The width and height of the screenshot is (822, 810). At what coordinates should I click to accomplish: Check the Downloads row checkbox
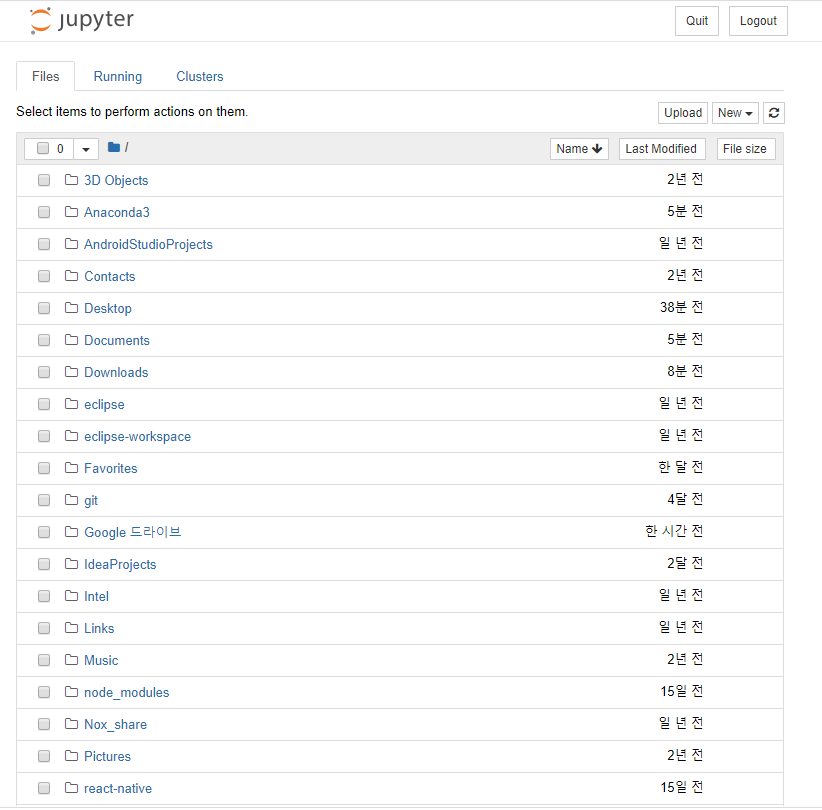44,372
